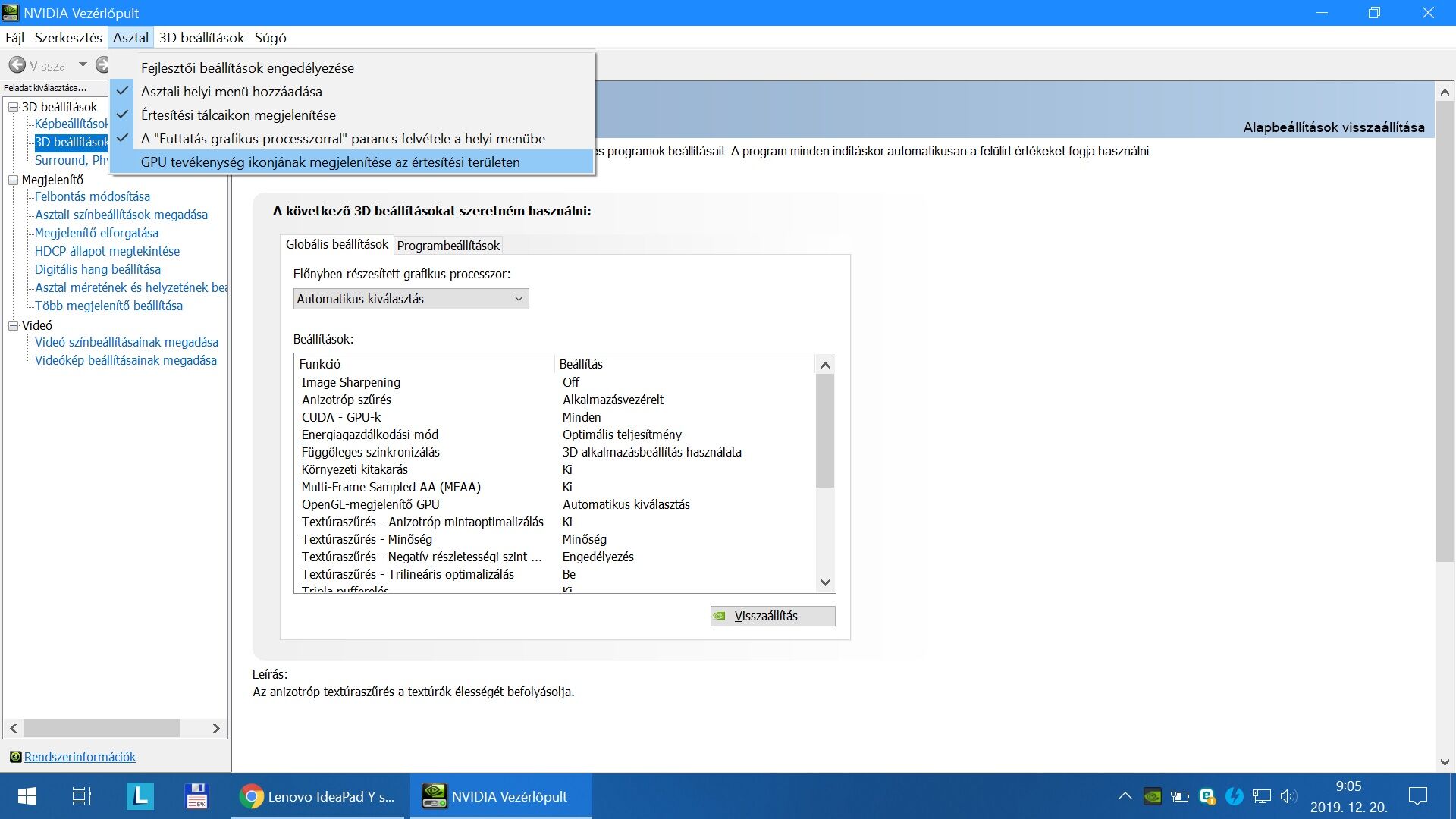The image size is (1456, 819).
Task: Click the settings list scrollbar thumb
Action: [x=825, y=431]
